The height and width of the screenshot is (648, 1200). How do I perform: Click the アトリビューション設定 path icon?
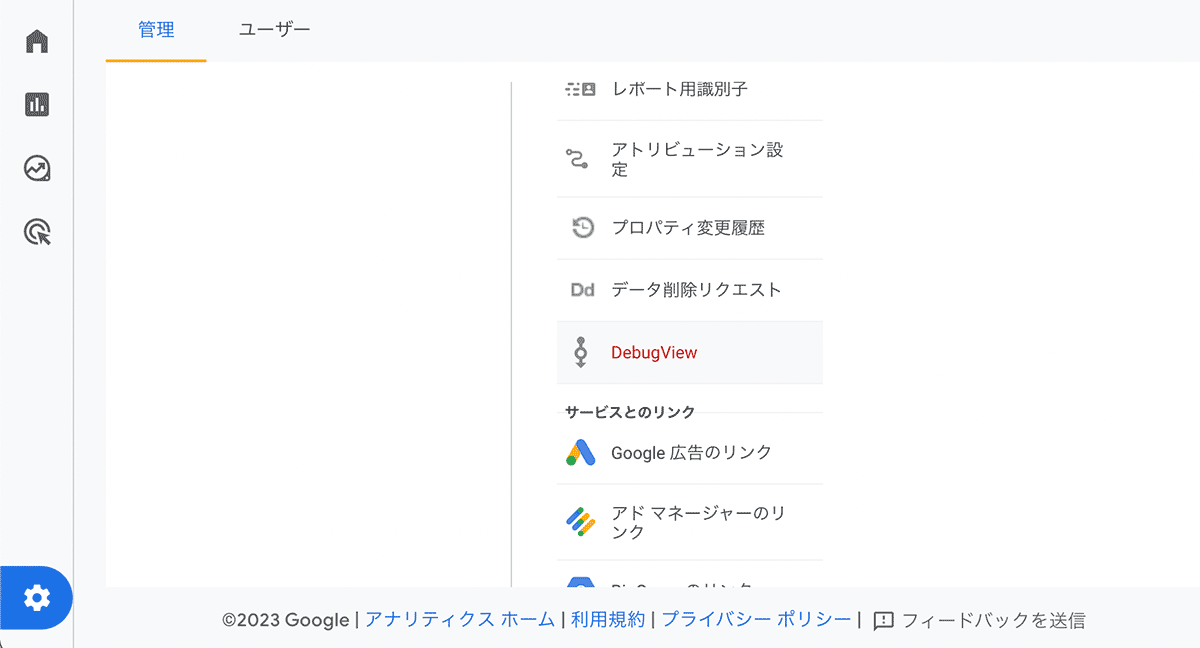(x=578, y=159)
